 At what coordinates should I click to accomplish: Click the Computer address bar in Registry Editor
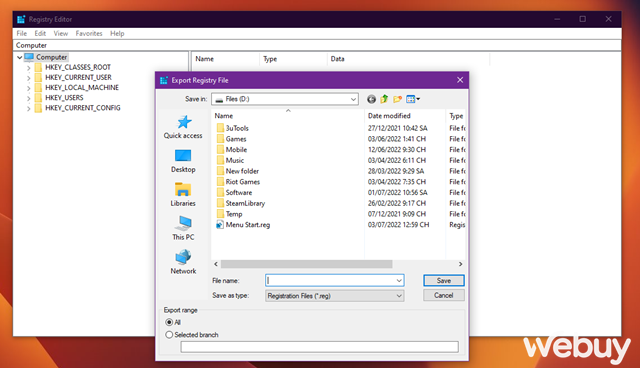318,45
